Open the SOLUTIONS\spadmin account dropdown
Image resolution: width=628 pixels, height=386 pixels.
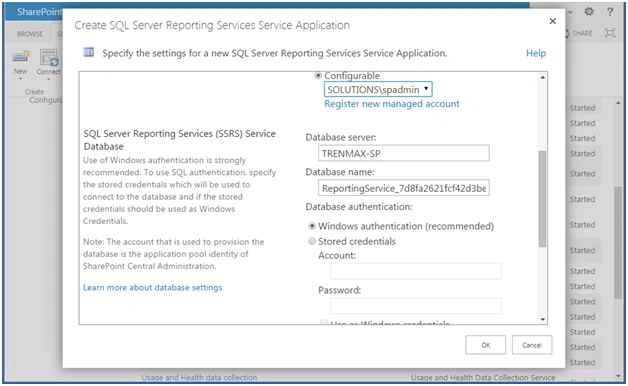(378, 90)
